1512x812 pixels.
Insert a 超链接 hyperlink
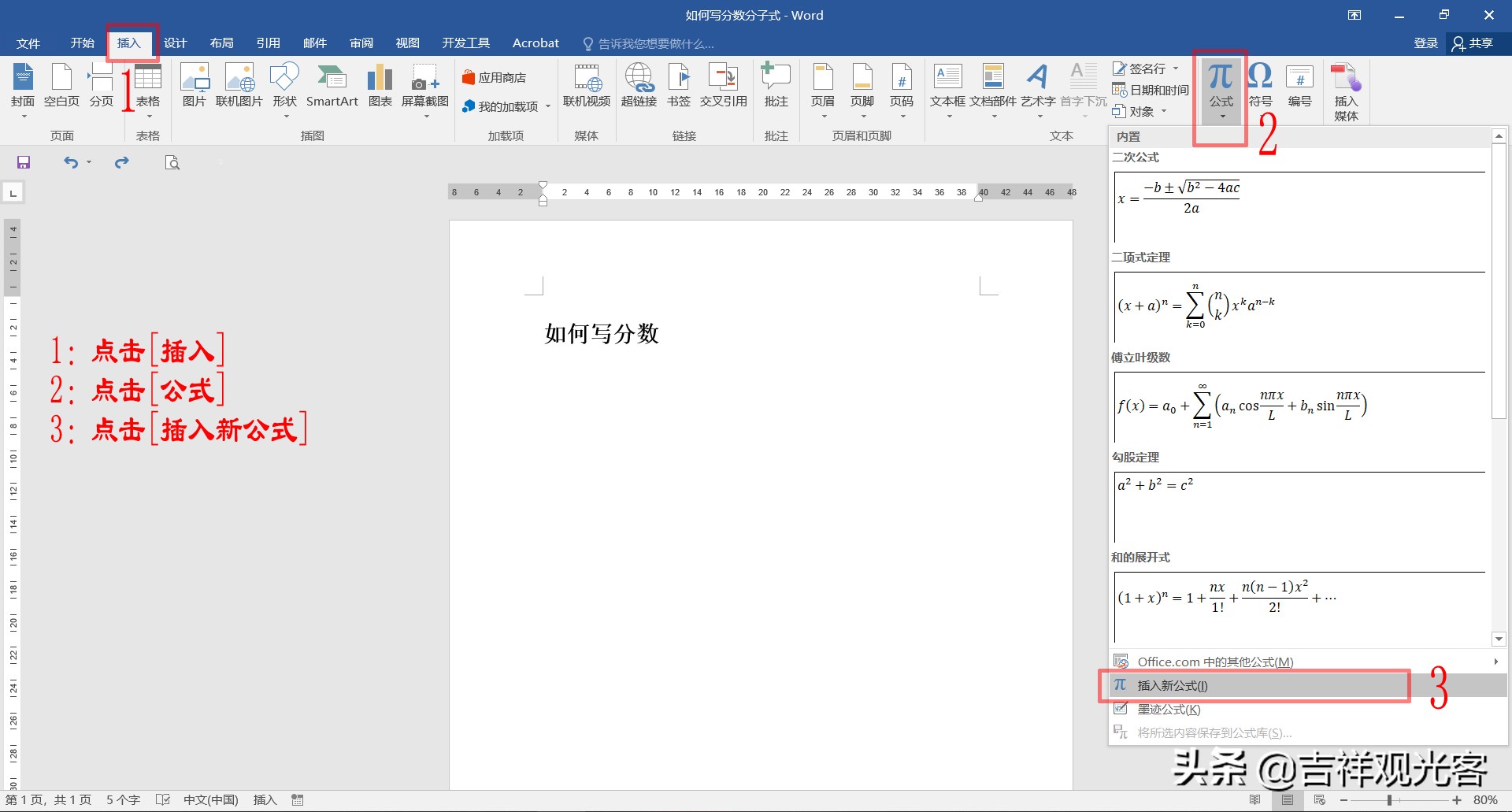(x=639, y=87)
